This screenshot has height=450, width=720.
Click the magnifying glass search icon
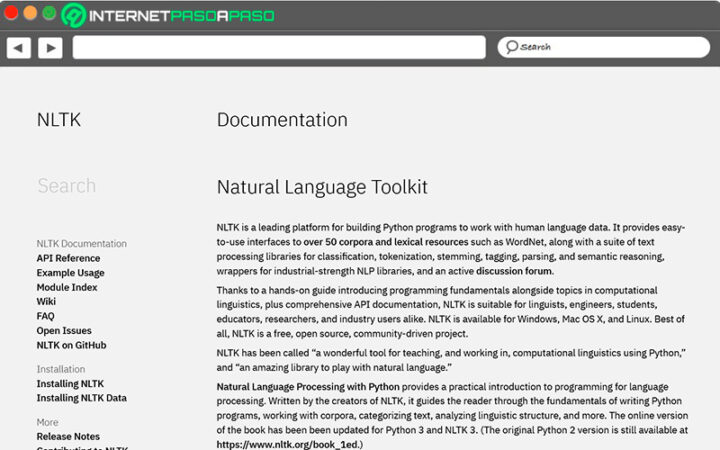(511, 47)
